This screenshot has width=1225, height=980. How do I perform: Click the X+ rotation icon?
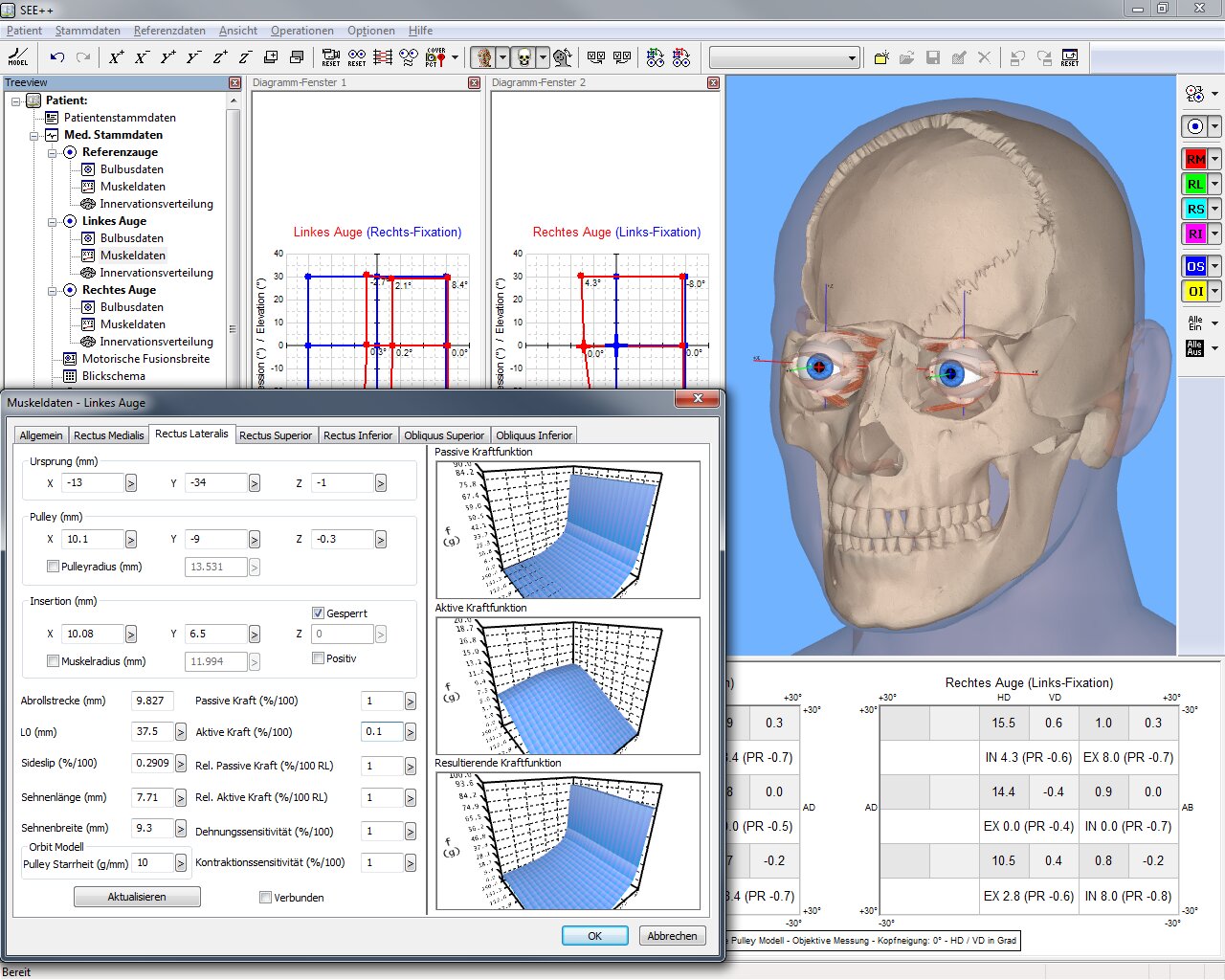coord(116,57)
